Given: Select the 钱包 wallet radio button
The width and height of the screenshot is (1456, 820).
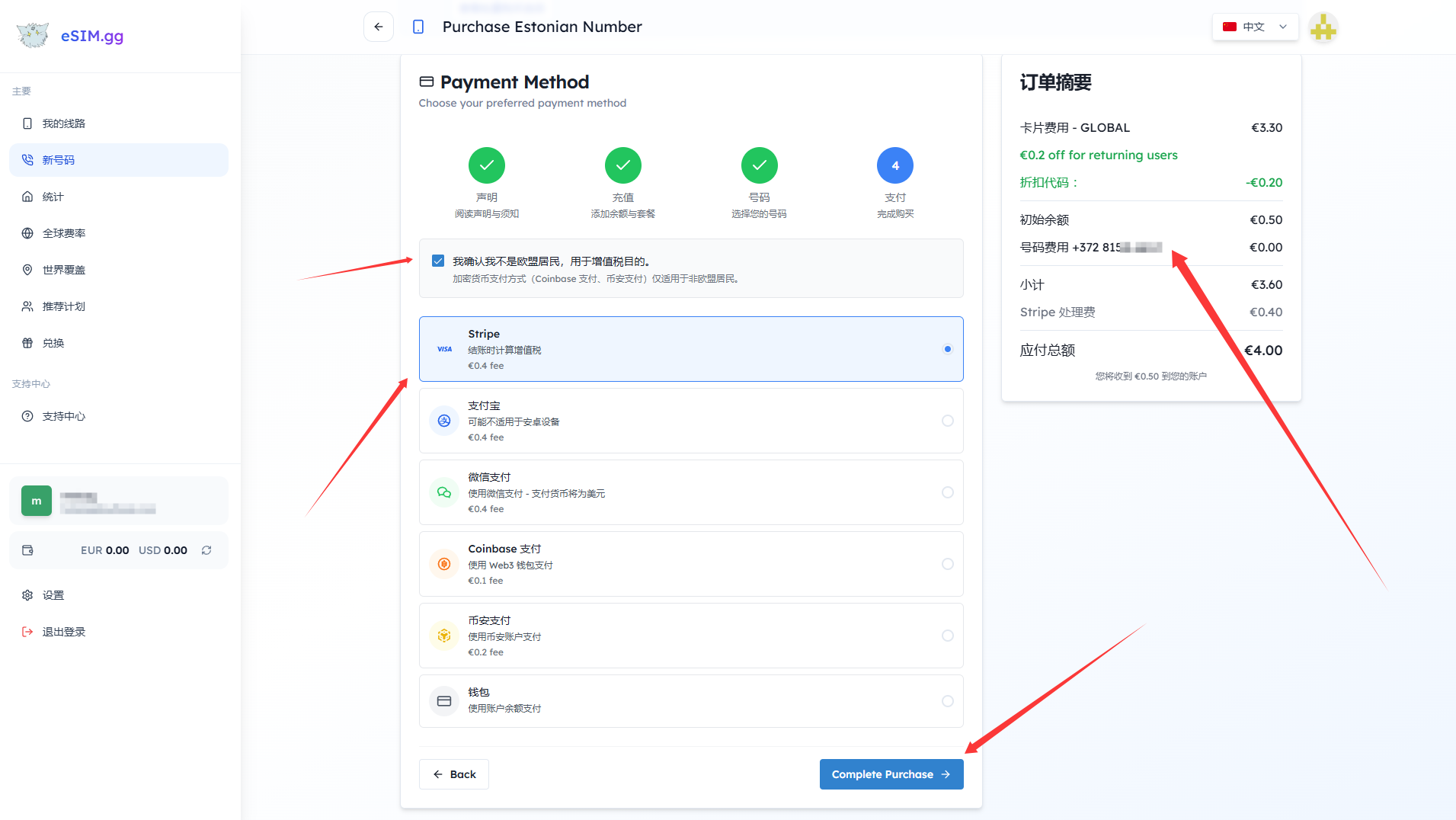Looking at the screenshot, I should [947, 701].
